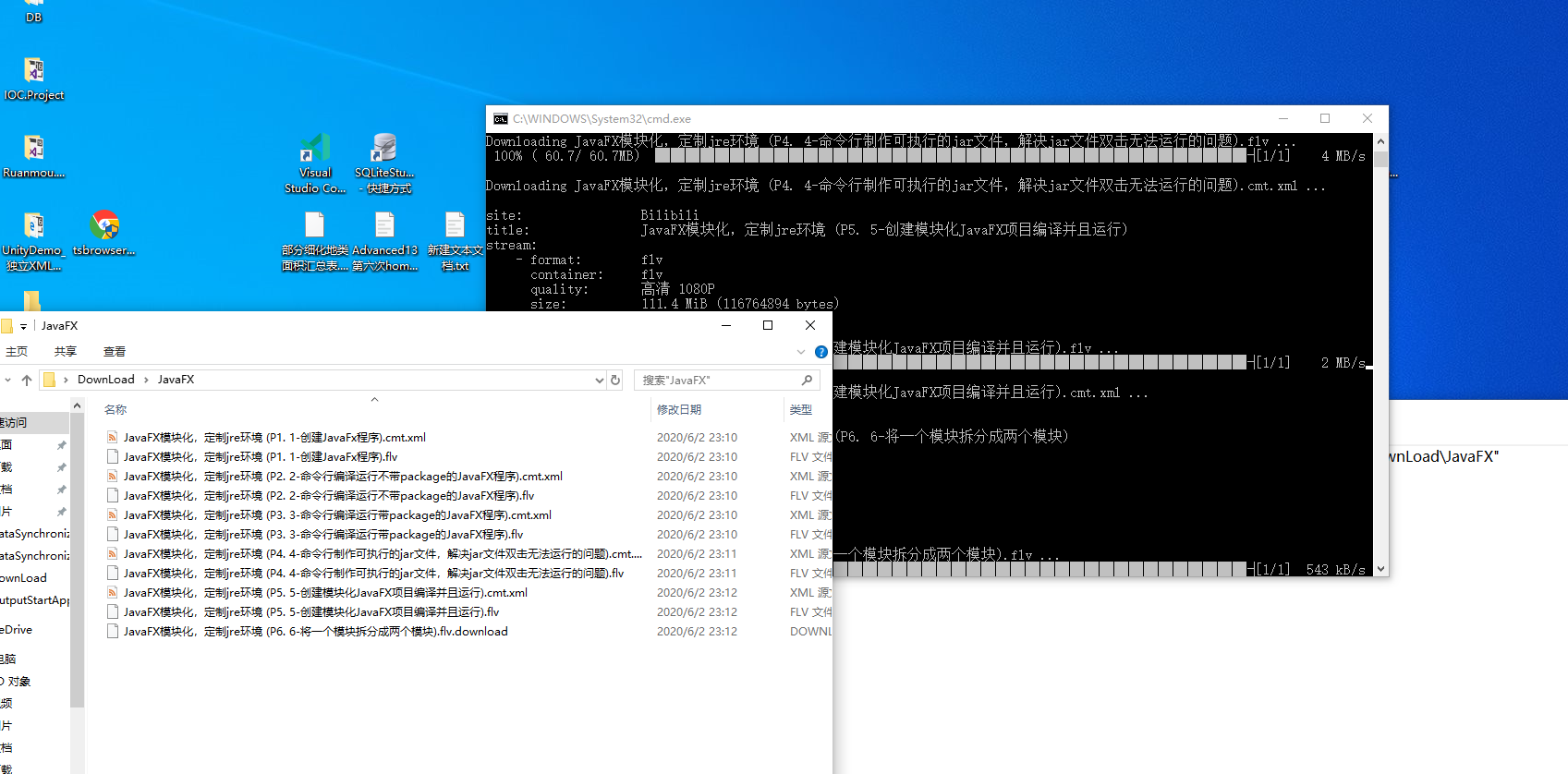This screenshot has height=774, width=1568.
Task: Open the 新建文本文档.txt desktop file
Action: (x=455, y=241)
